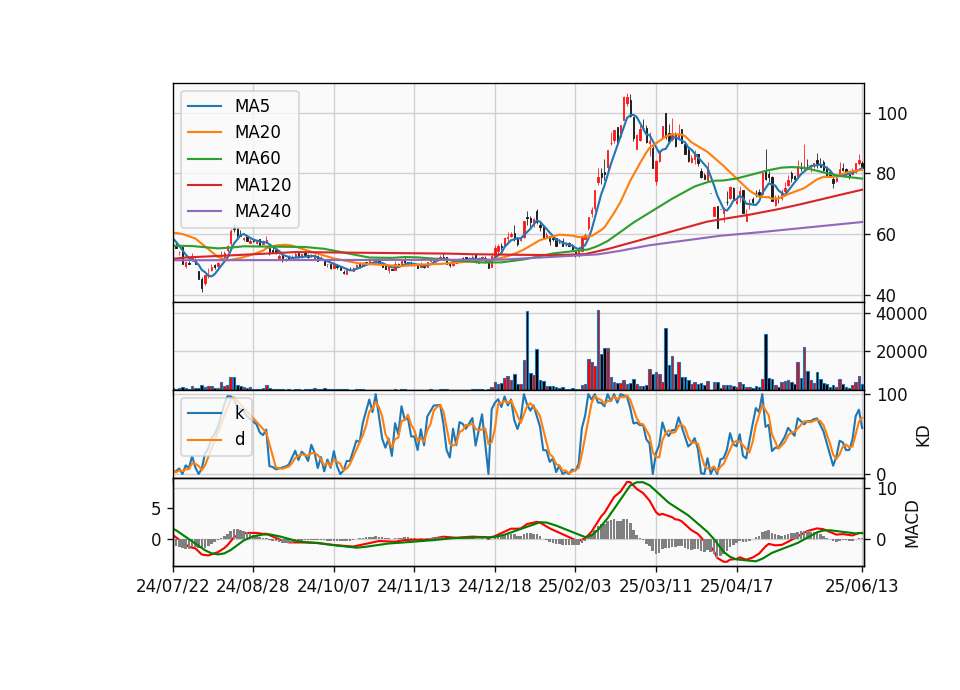Click the 24/10/07 date tick label
The height and width of the screenshot is (690, 960).
tap(334, 587)
